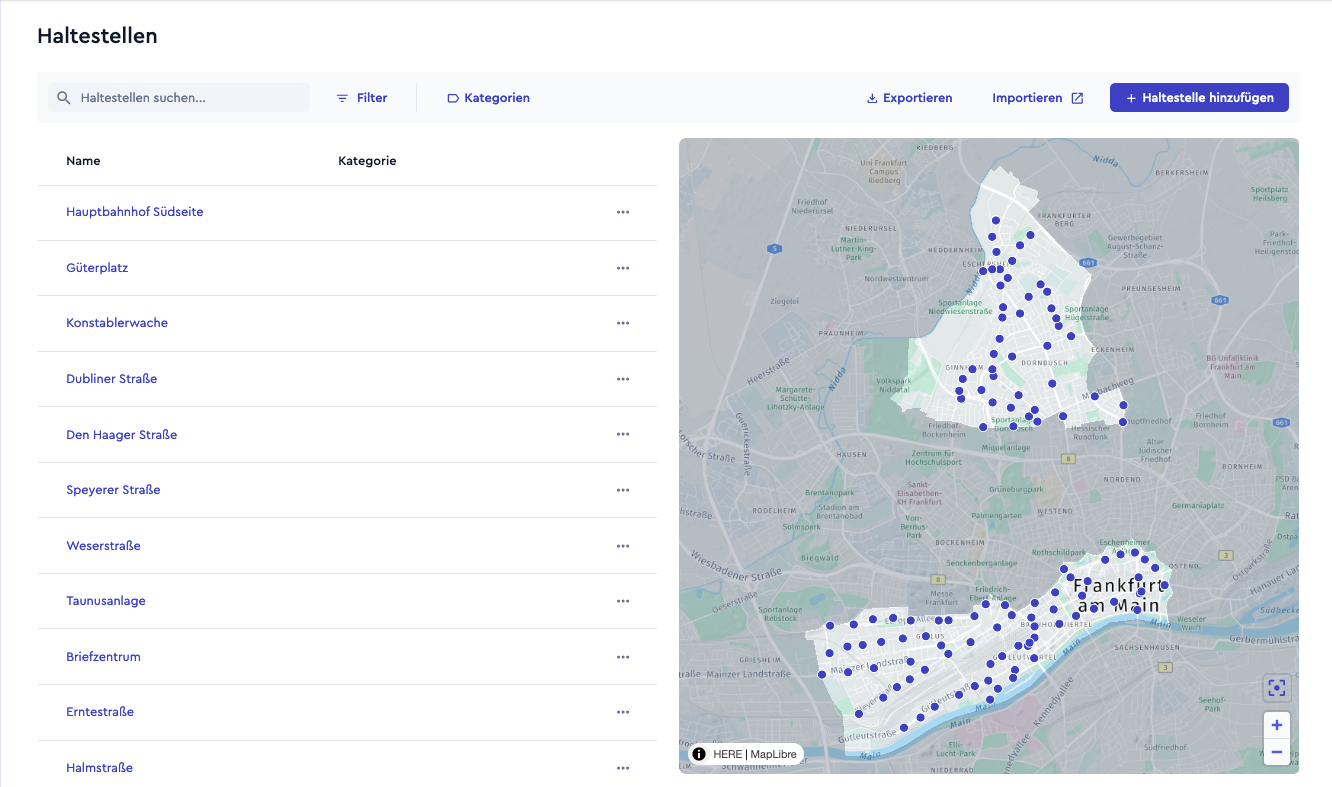
Task: Open the Briefzentrum stop
Action: coord(103,657)
